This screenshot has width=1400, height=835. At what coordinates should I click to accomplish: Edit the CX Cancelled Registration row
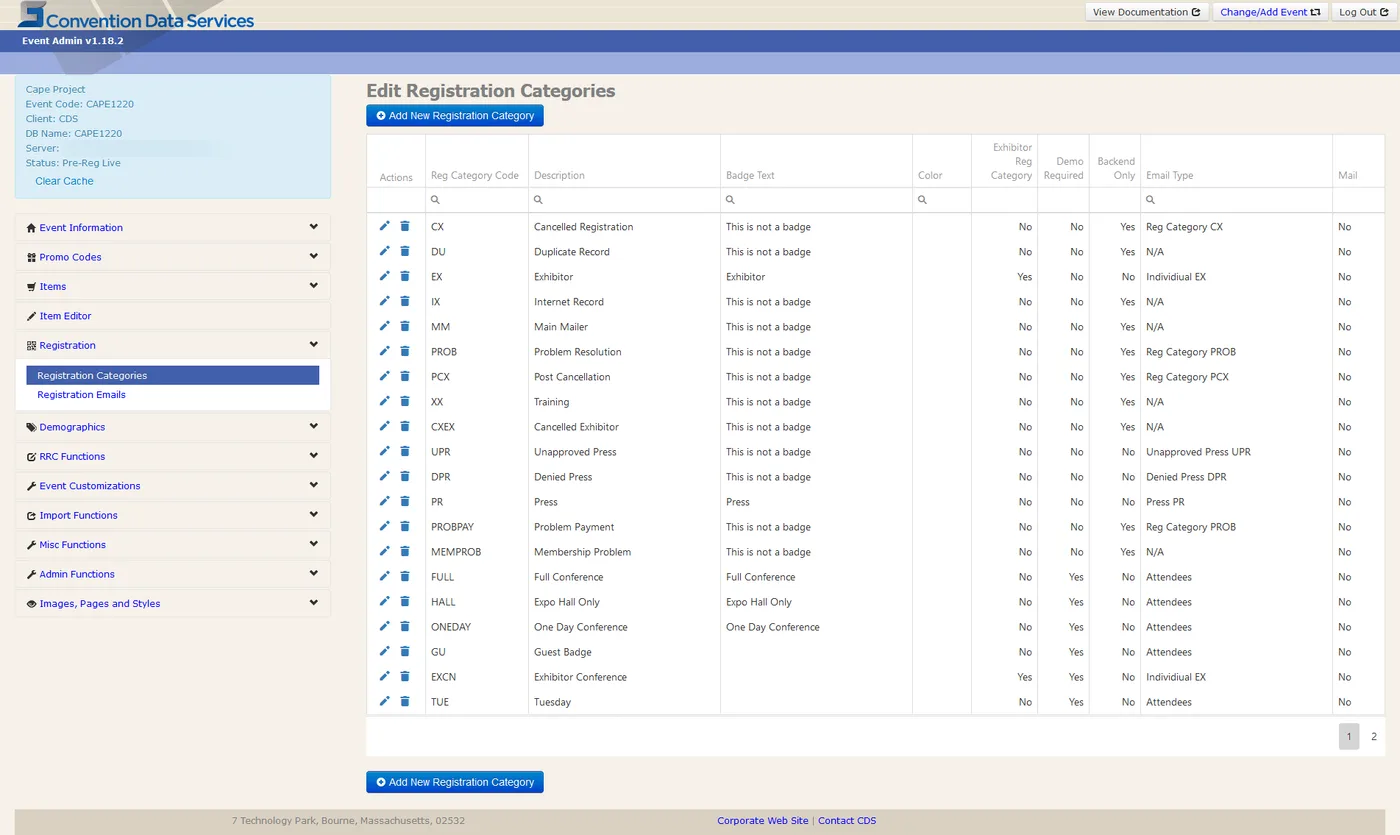pyautogui.click(x=385, y=226)
